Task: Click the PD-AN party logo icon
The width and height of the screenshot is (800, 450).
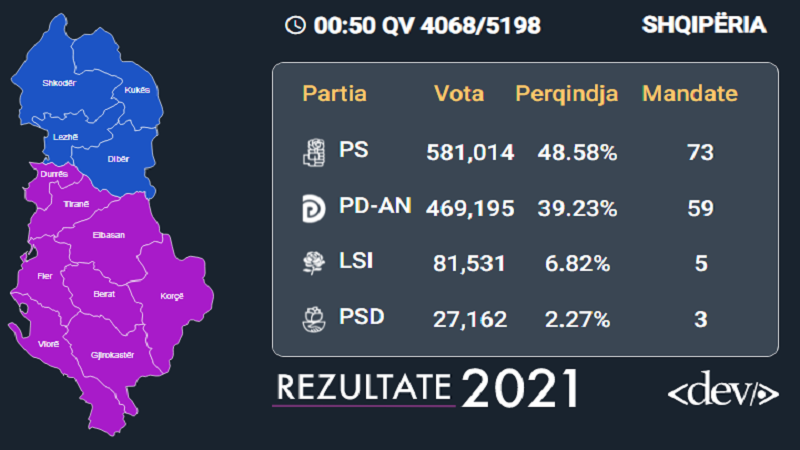Action: (x=314, y=208)
